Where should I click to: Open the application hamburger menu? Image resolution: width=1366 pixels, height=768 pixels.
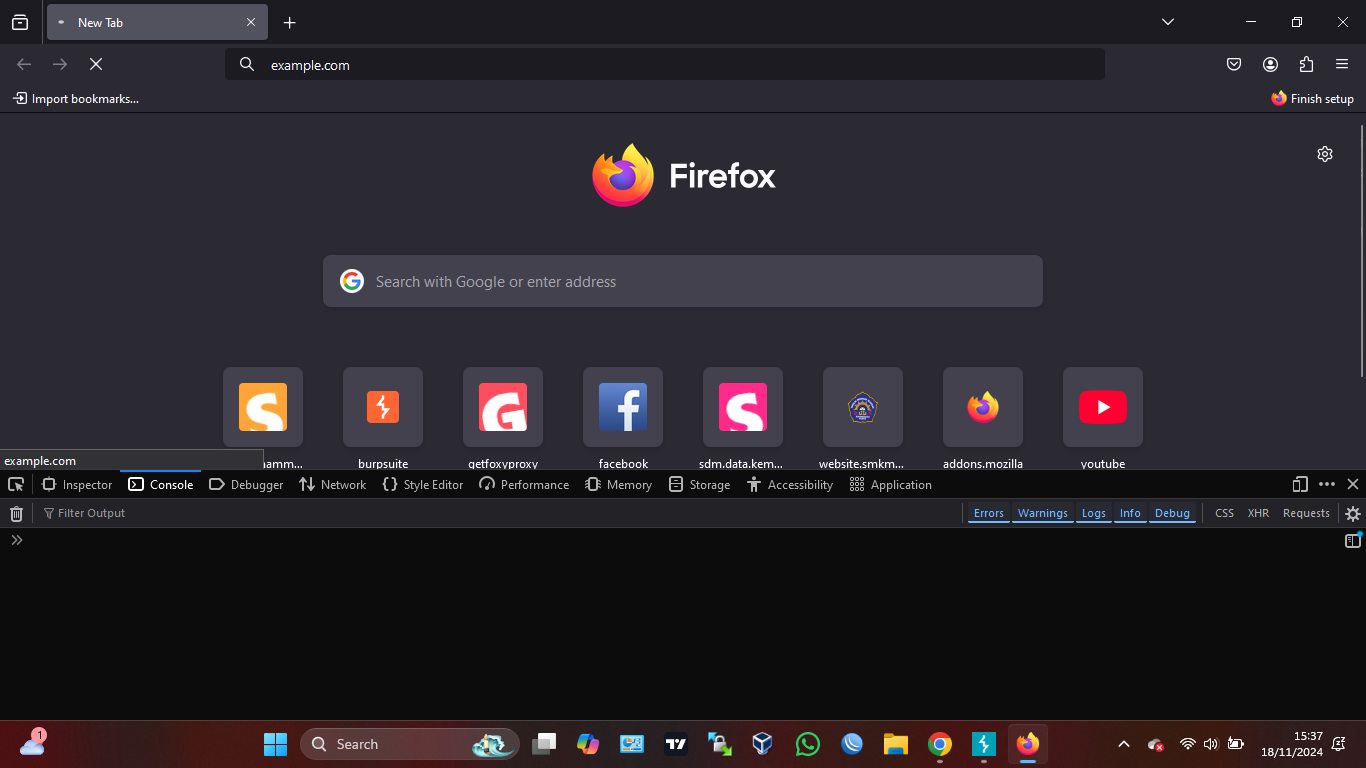point(1342,64)
